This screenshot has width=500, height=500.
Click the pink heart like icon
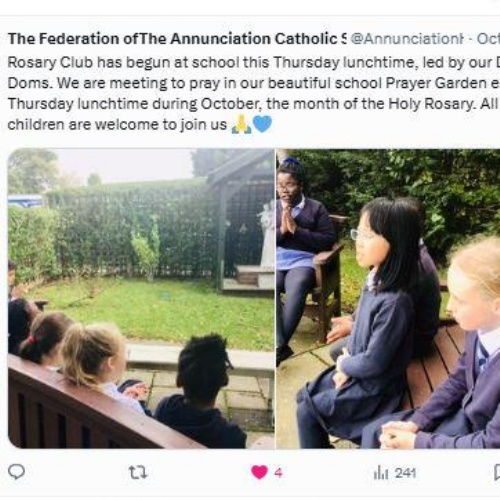click(259, 472)
